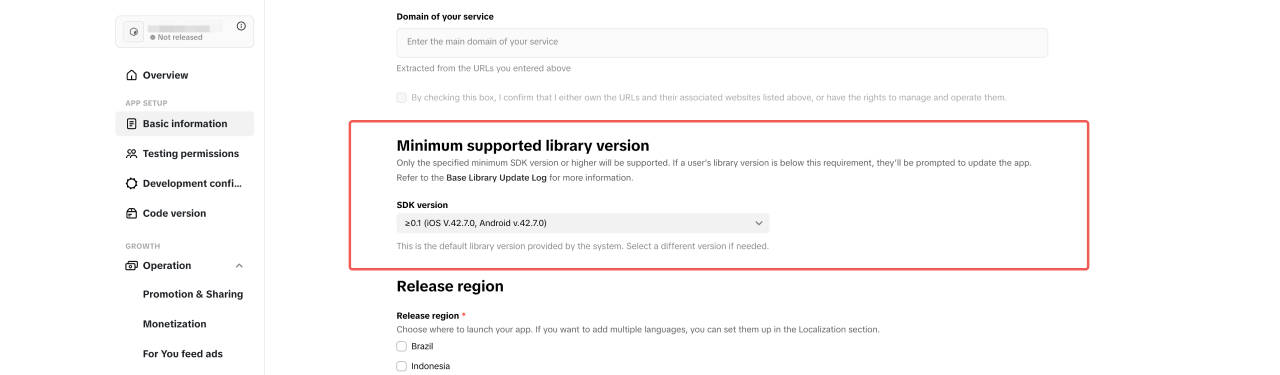Click the "SDK version" field label
Viewport: 1280px width, 375px height.
click(x=422, y=205)
